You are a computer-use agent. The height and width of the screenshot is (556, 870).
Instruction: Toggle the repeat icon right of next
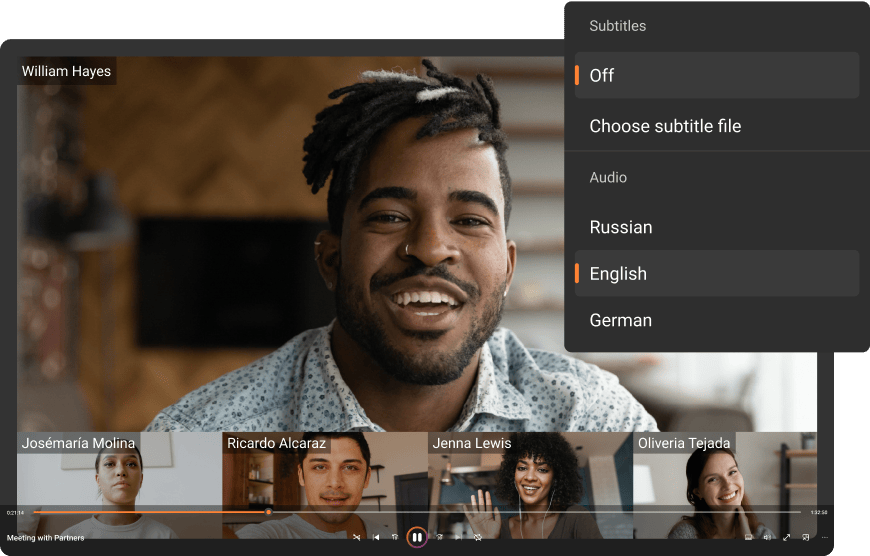click(478, 537)
